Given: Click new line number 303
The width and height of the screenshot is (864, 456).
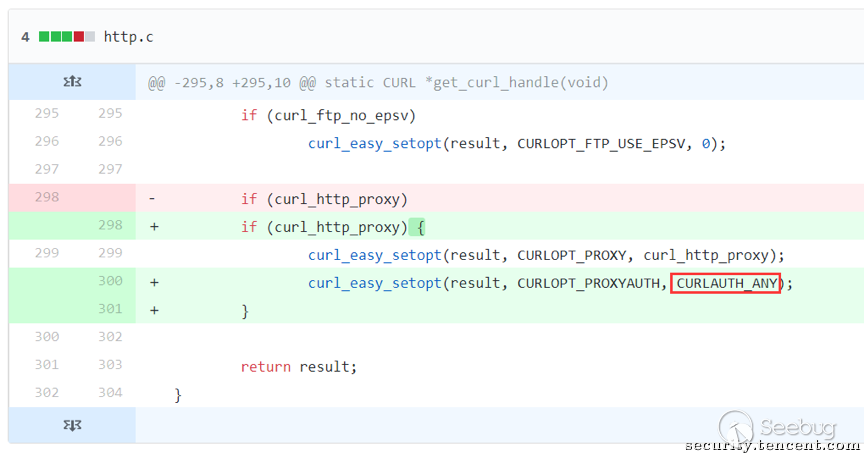Looking at the screenshot, I should 110,365.
